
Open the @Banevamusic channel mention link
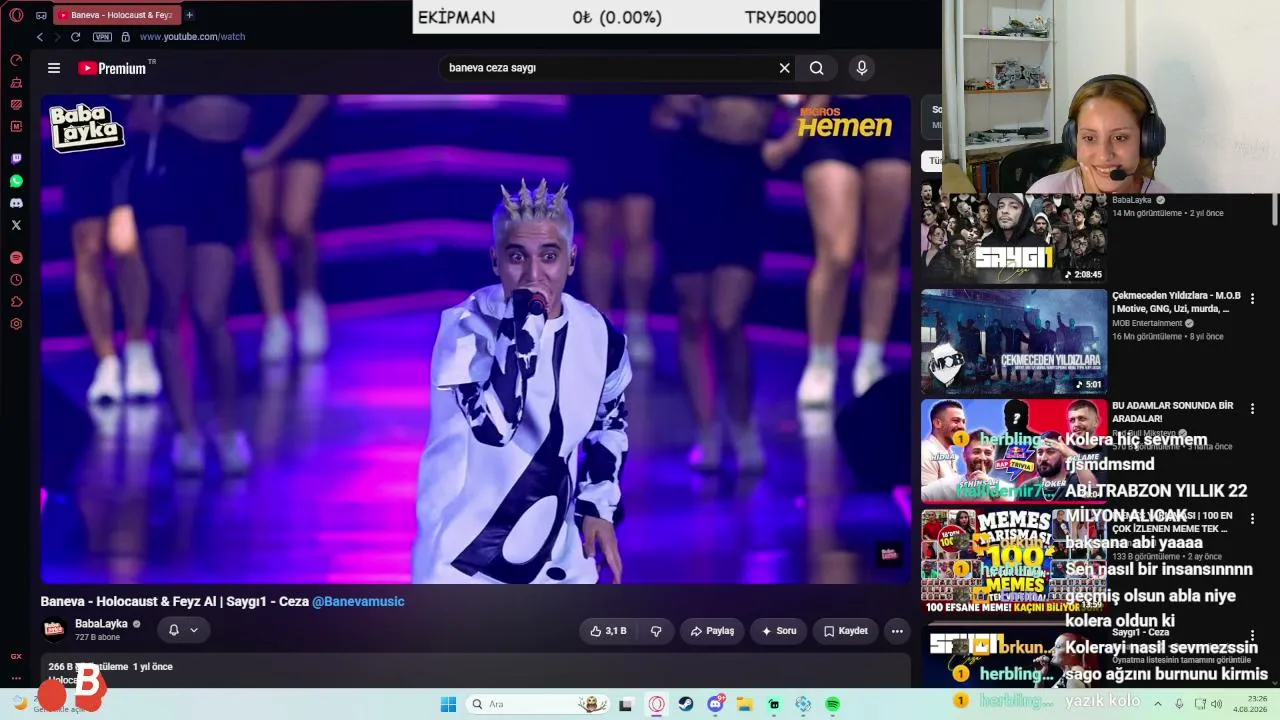[x=358, y=602]
